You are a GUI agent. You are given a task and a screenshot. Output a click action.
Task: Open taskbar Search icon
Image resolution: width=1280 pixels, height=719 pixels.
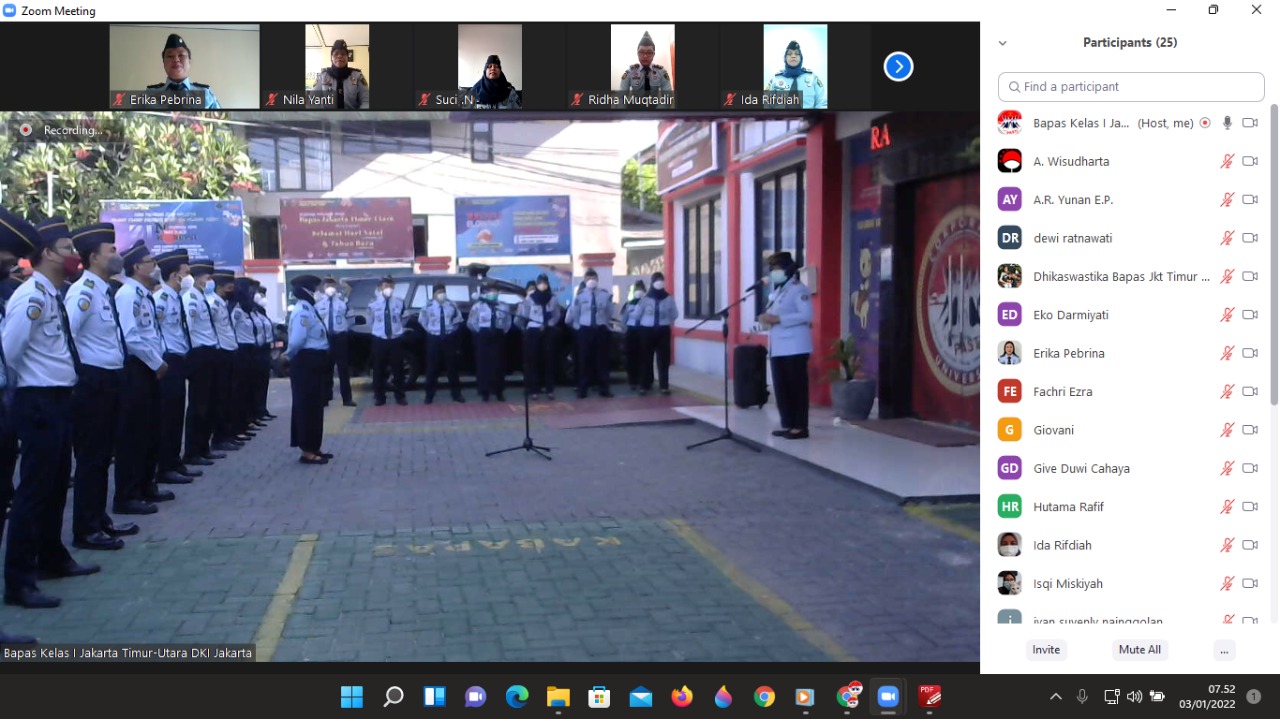[x=393, y=697]
